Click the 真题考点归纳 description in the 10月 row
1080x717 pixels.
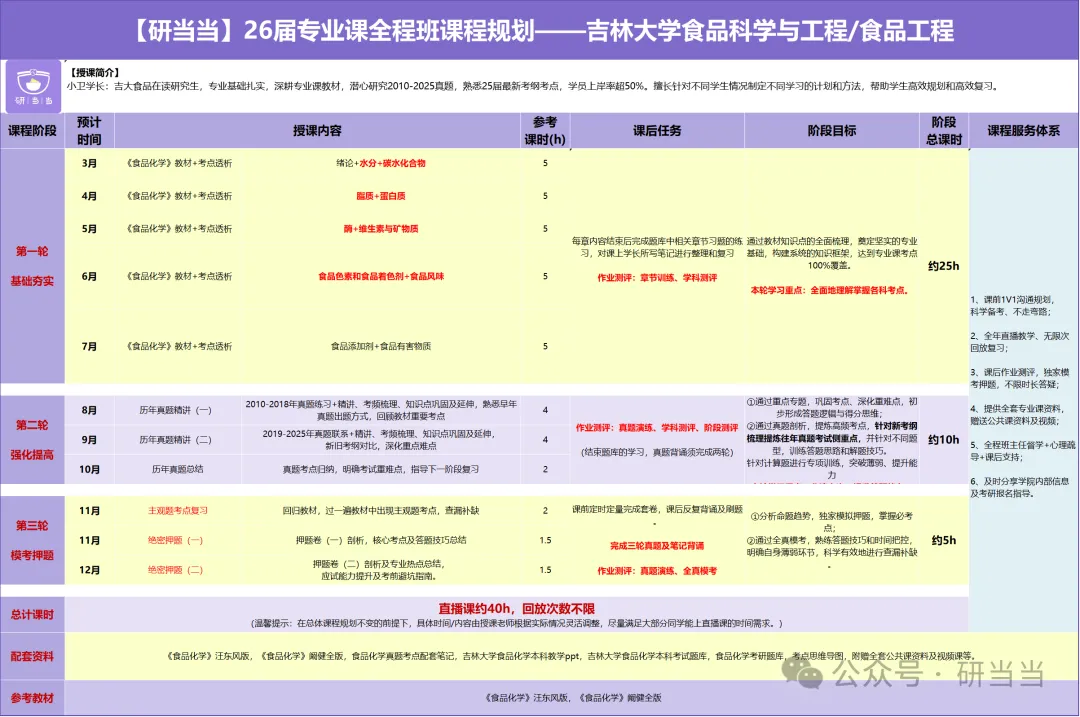[381, 469]
